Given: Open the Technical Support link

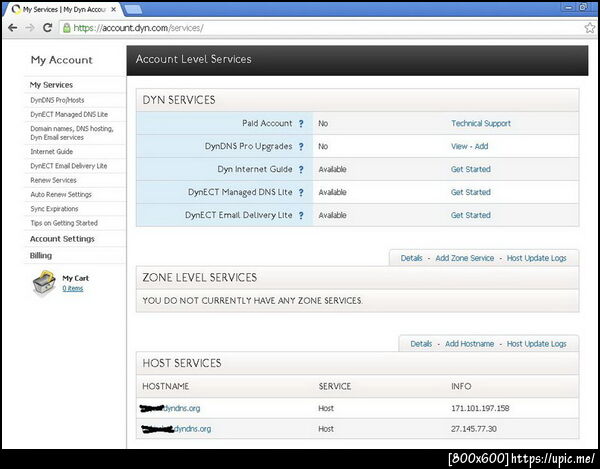Looking at the screenshot, I should (x=481, y=123).
